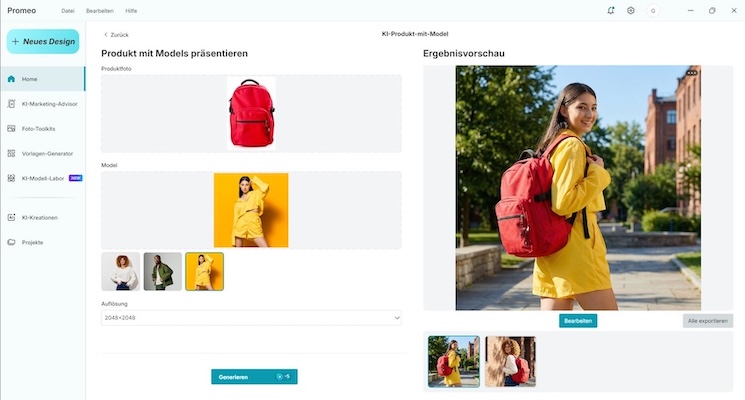Click the Home sidebar icon
This screenshot has height=400, width=745.
11,79
